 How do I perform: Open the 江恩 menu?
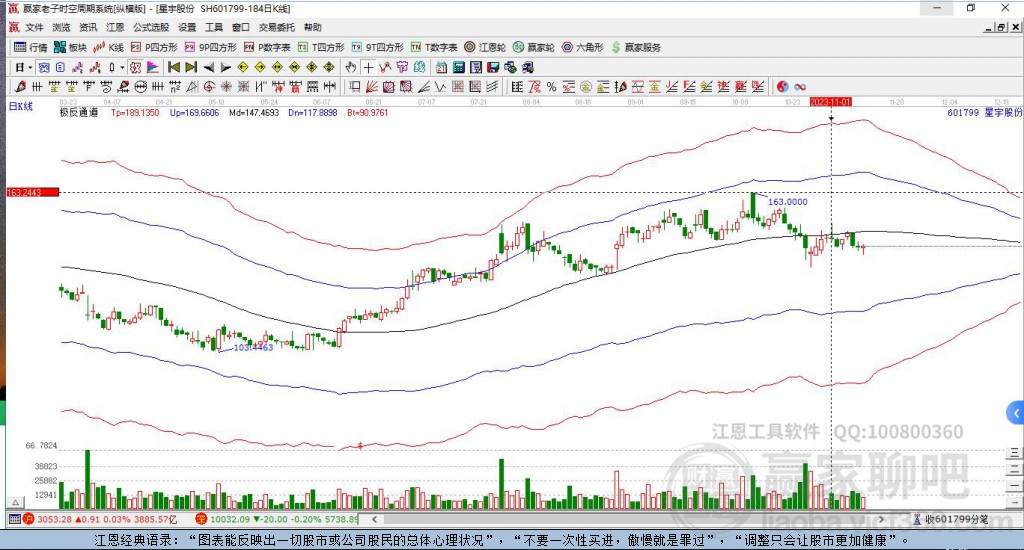point(115,27)
